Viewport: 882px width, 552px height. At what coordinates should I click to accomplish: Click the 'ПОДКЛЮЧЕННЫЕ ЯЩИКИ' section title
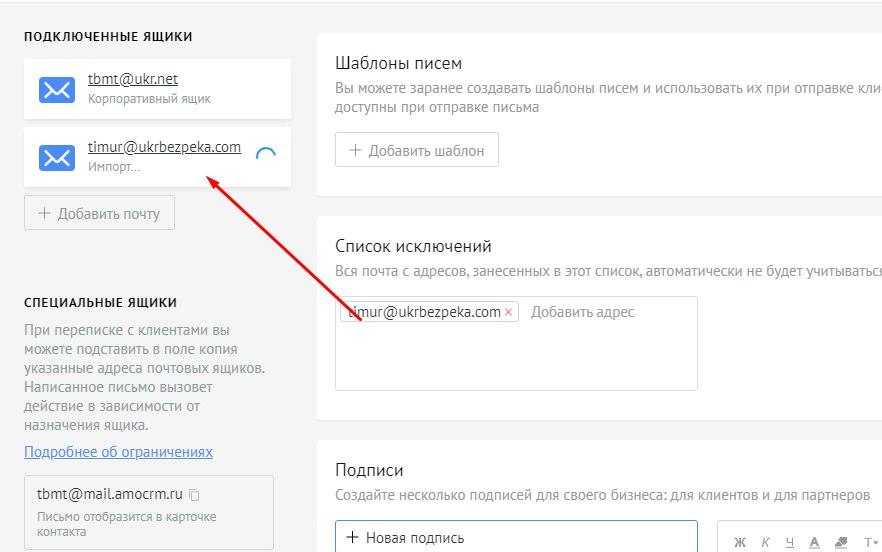pos(108,37)
